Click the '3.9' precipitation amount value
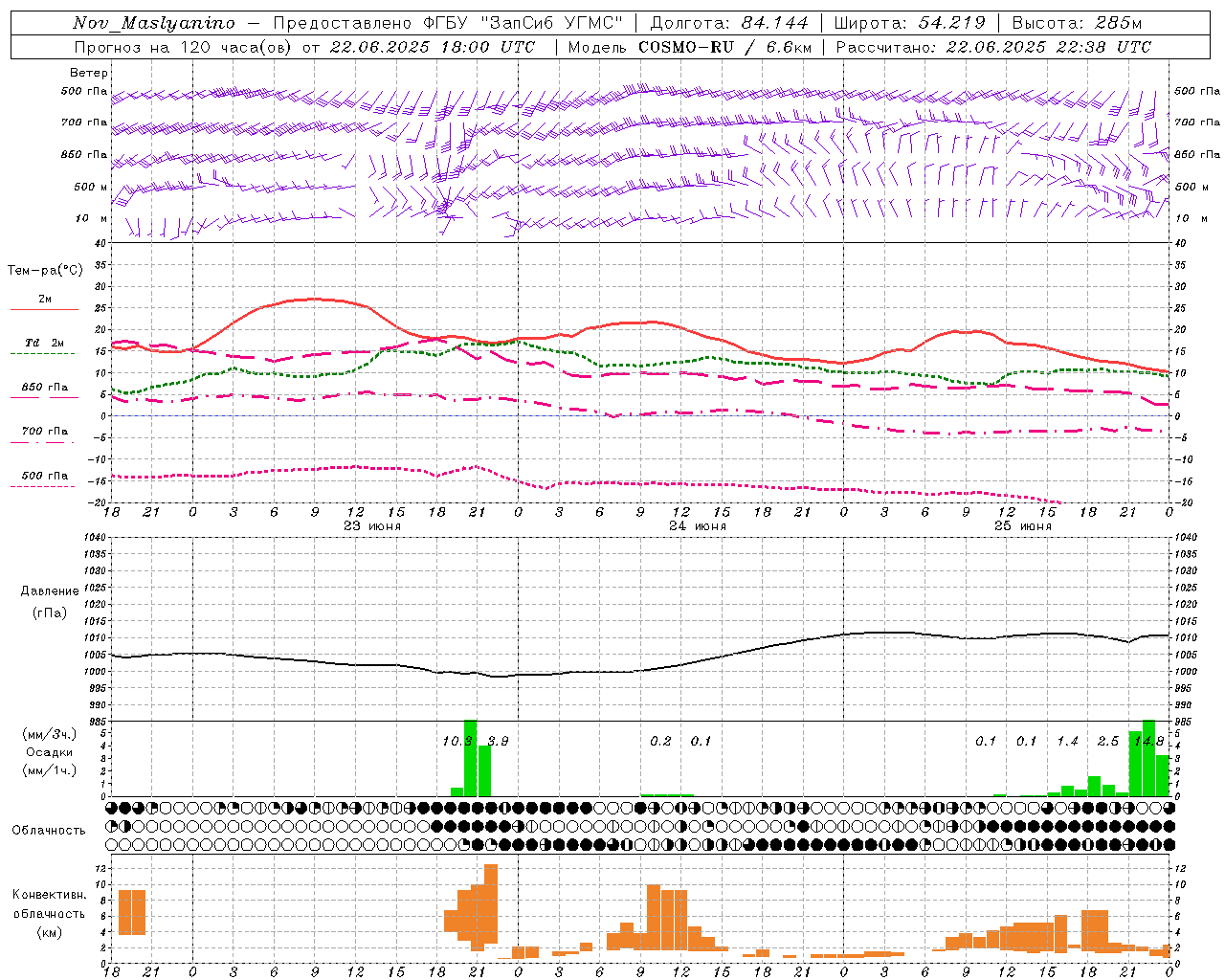 click(499, 742)
